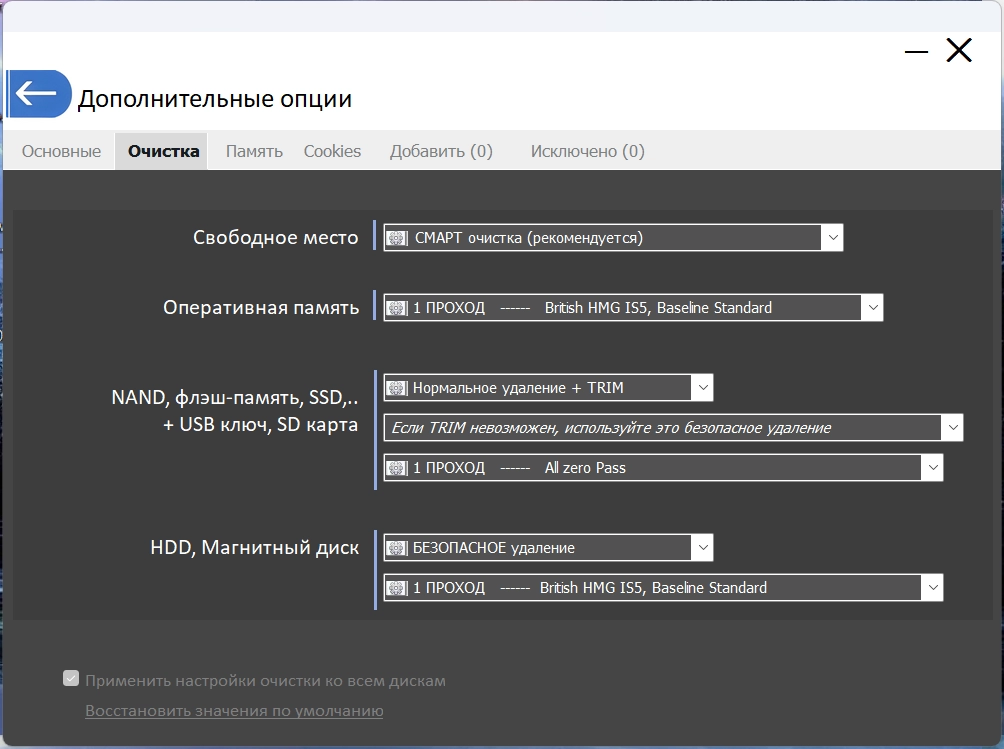Click Восстановить значения по умолчанию link
The height and width of the screenshot is (749, 1004).
pyautogui.click(x=234, y=711)
